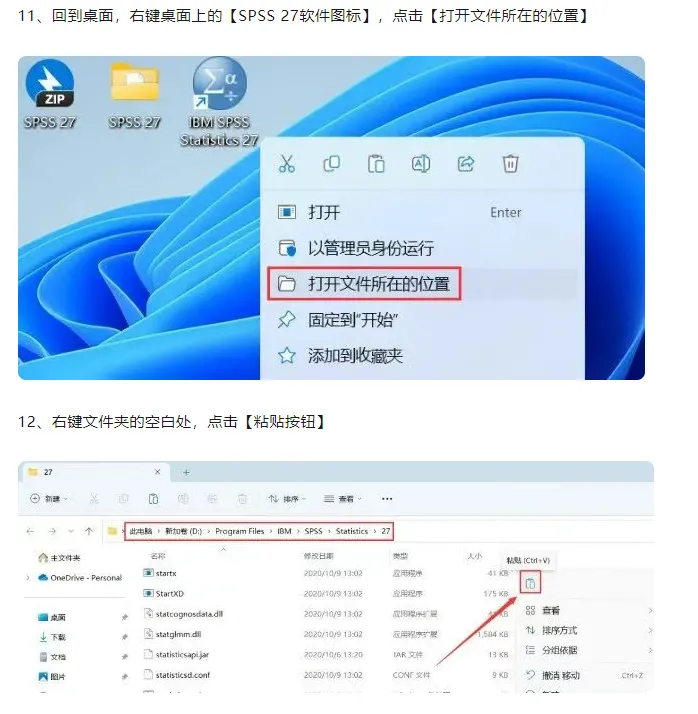The width and height of the screenshot is (698, 714).
Task: Select 打开文件所在的位置 menu entry
Action: (x=364, y=284)
